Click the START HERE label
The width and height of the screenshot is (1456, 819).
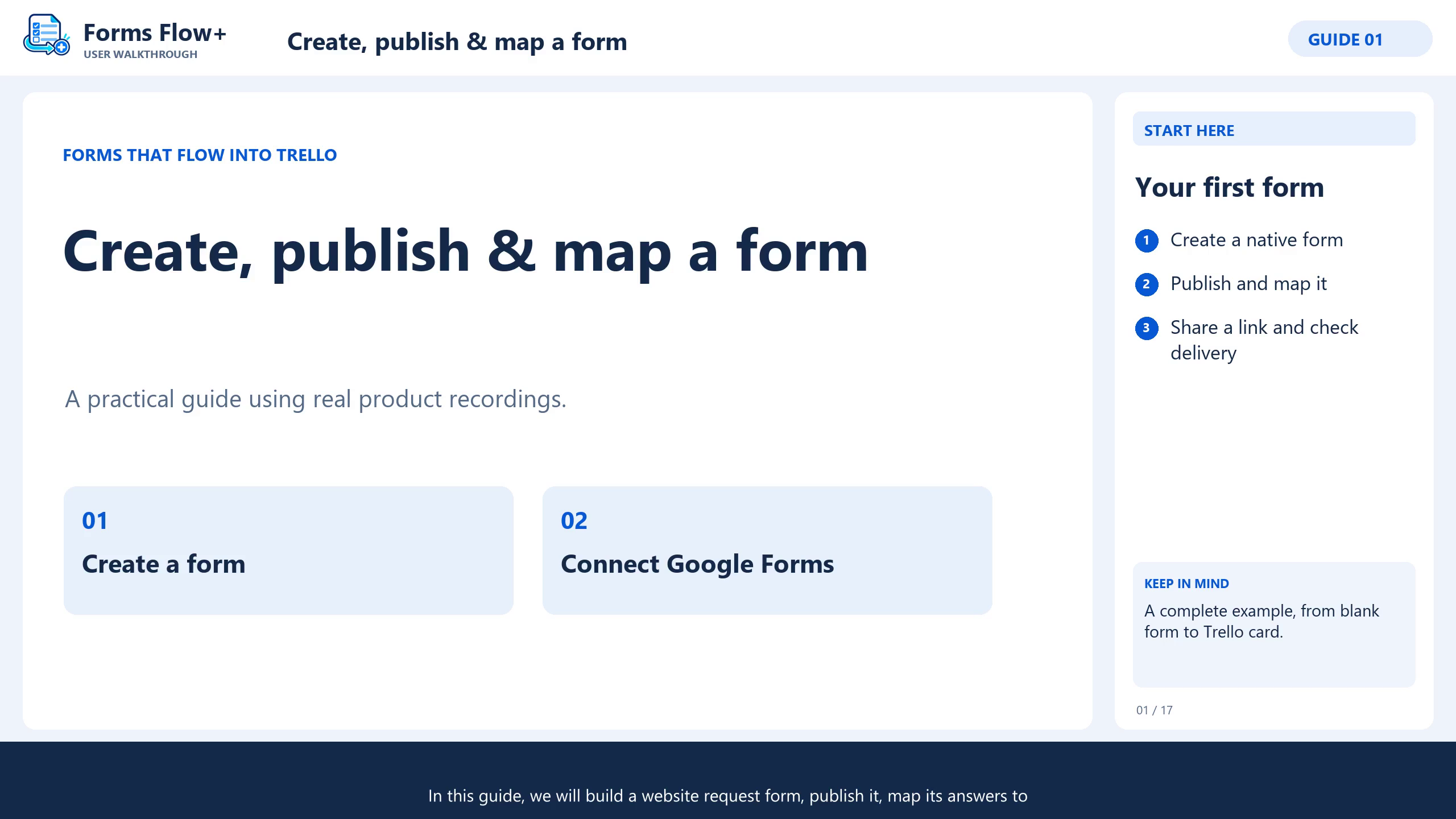point(1274,129)
